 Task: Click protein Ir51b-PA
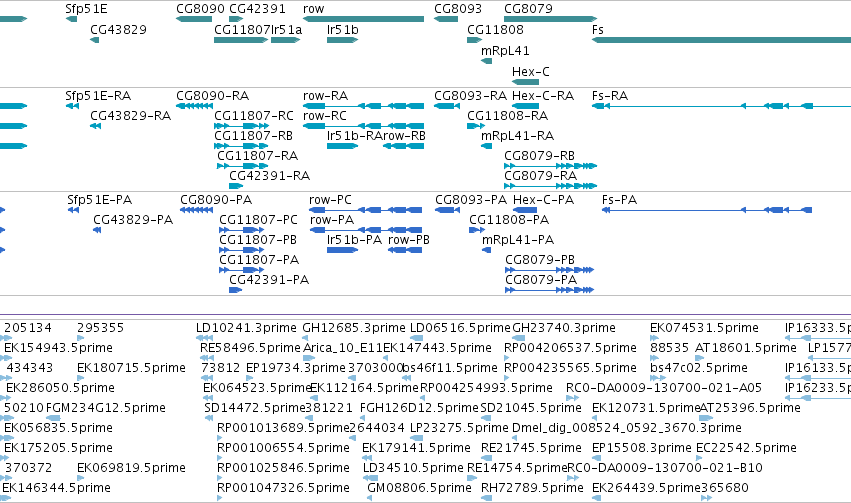click(x=354, y=240)
